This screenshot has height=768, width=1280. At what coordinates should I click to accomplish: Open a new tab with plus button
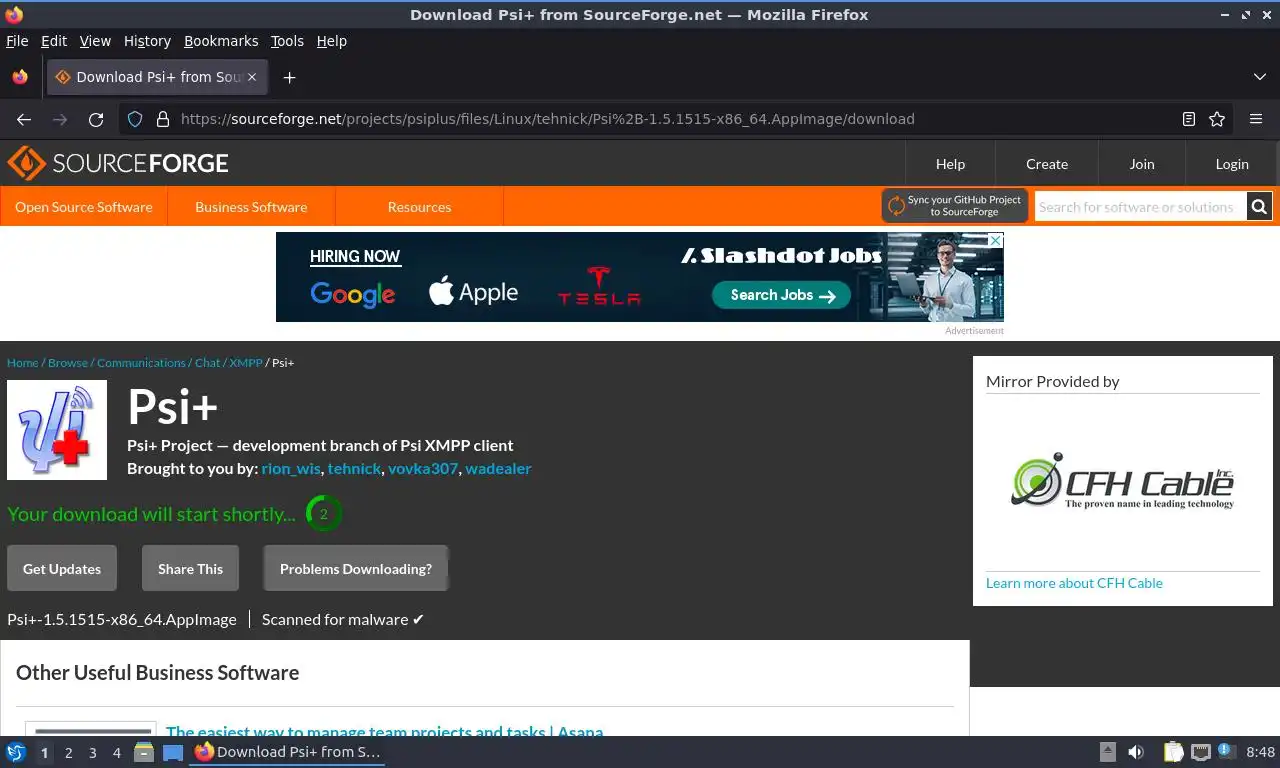(289, 77)
